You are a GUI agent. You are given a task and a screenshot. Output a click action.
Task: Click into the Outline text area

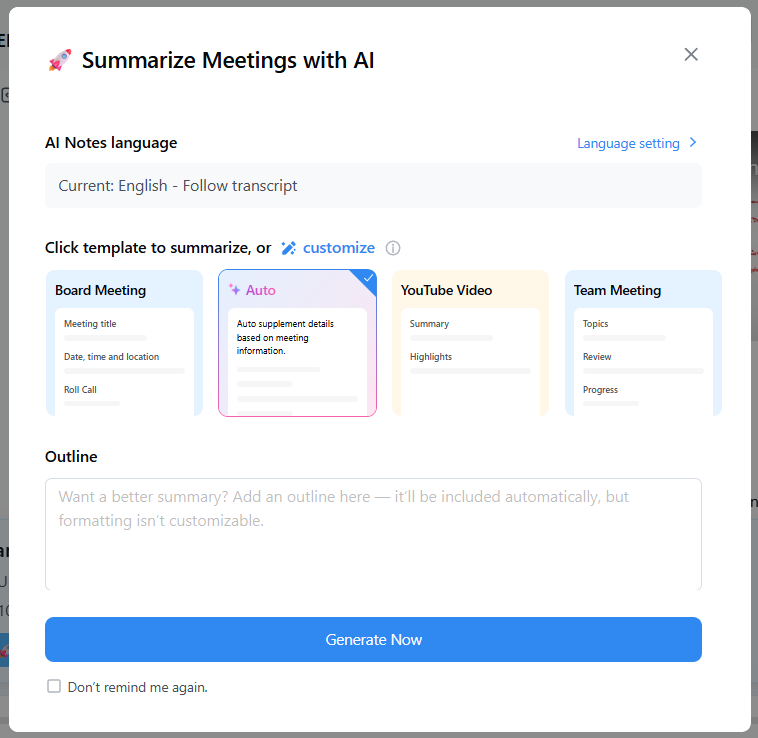tap(373, 534)
